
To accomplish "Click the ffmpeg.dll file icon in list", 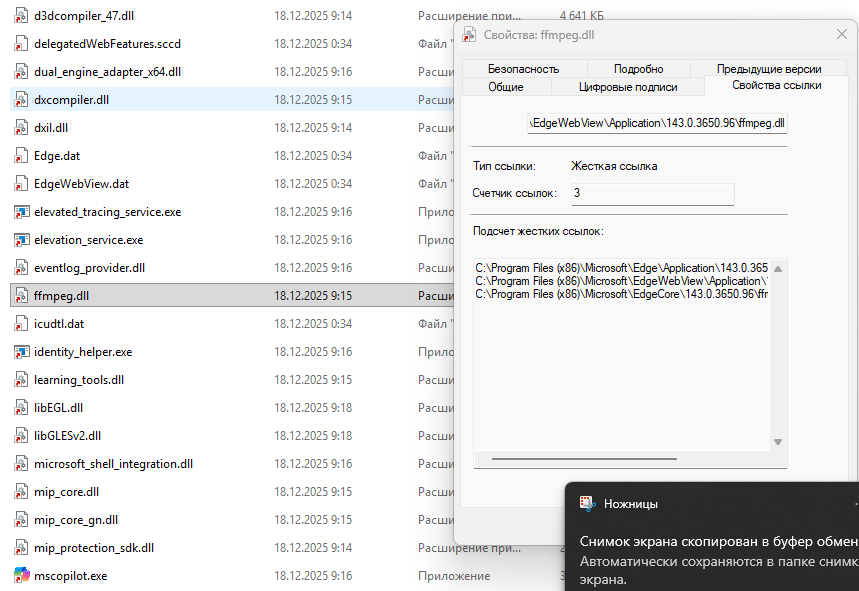I will (x=21, y=296).
